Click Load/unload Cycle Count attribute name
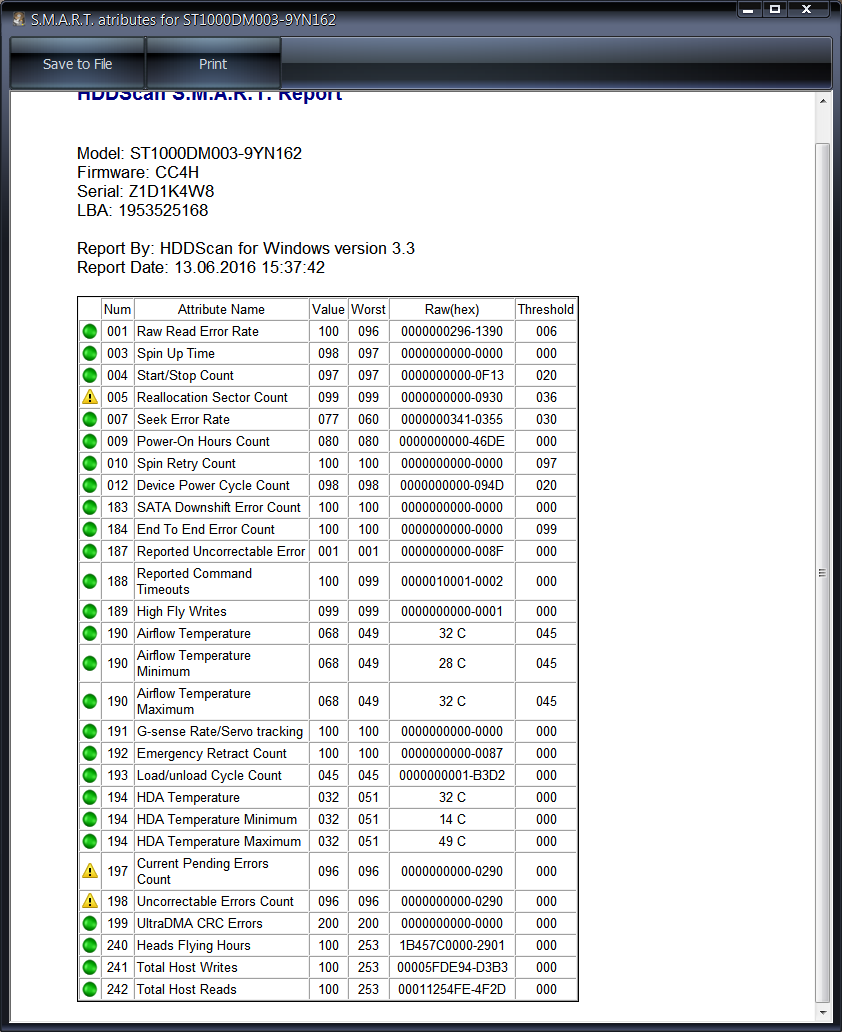The image size is (842, 1032). [x=209, y=775]
